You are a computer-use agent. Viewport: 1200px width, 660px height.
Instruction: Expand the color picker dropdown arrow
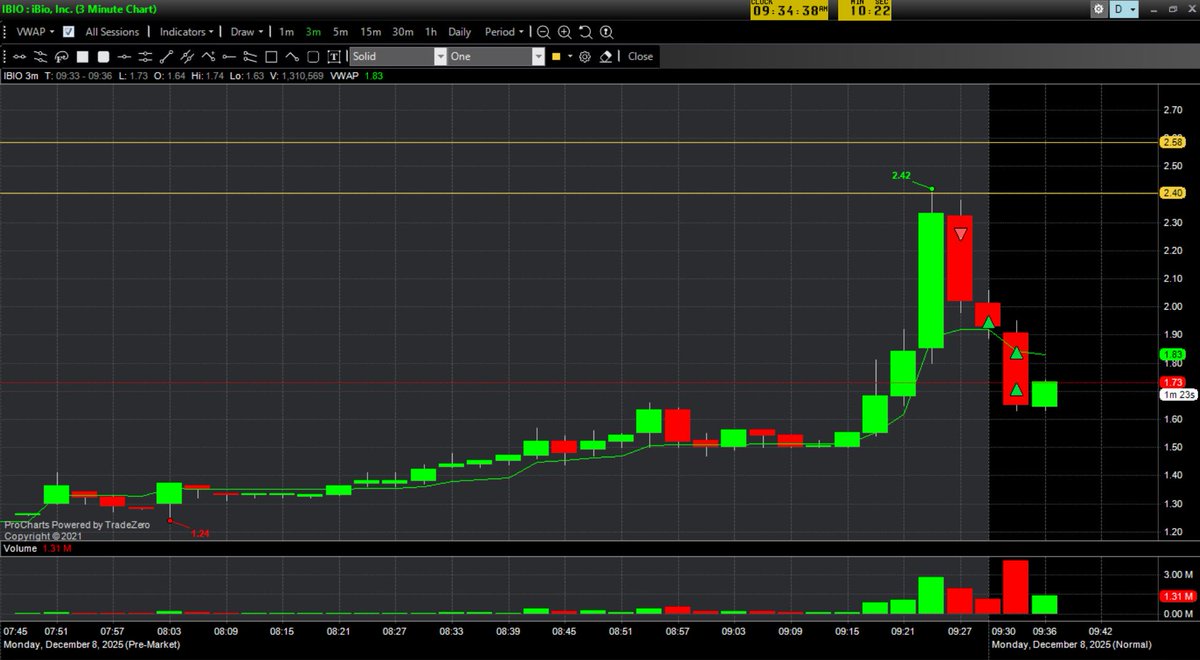570,57
